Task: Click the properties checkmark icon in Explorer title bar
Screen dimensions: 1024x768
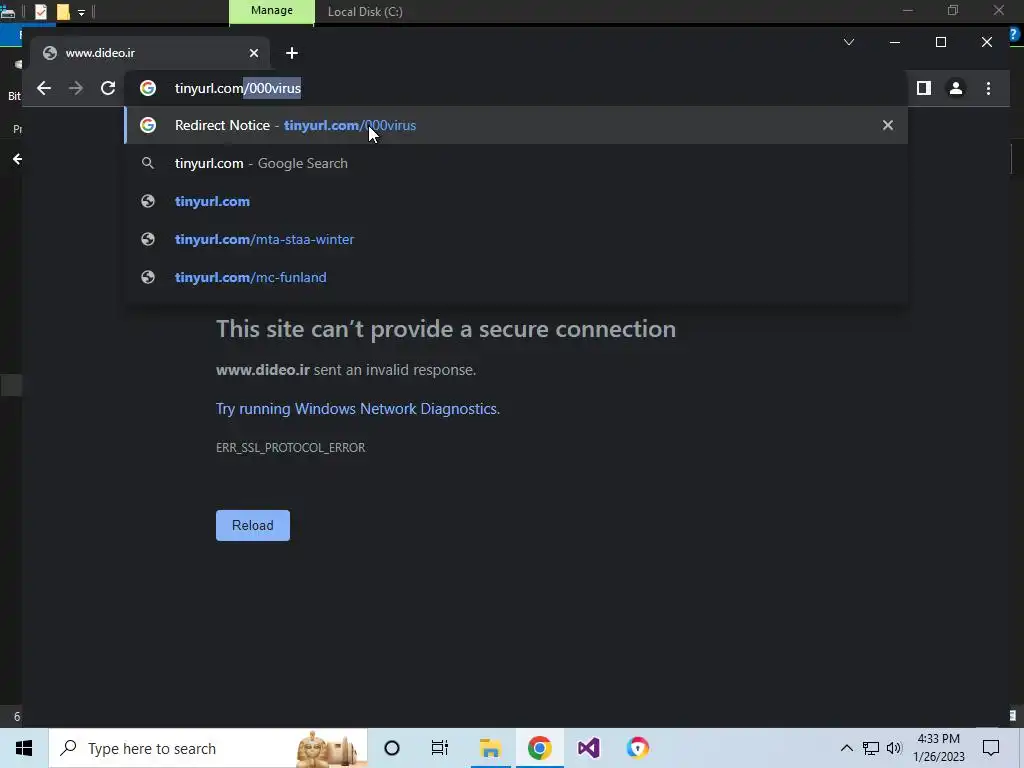Action: 40,12
